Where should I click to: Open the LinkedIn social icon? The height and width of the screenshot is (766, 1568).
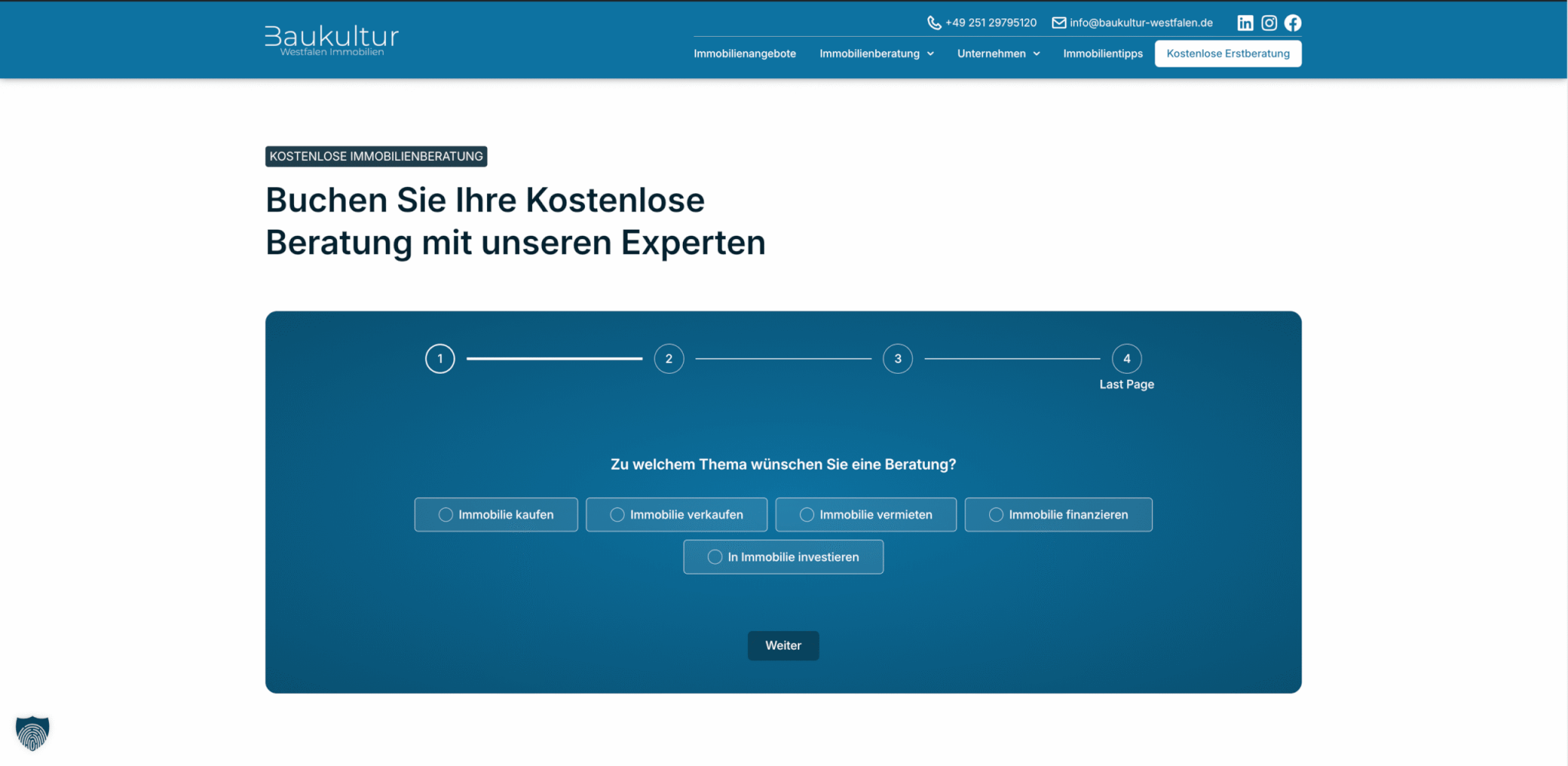coord(1245,23)
